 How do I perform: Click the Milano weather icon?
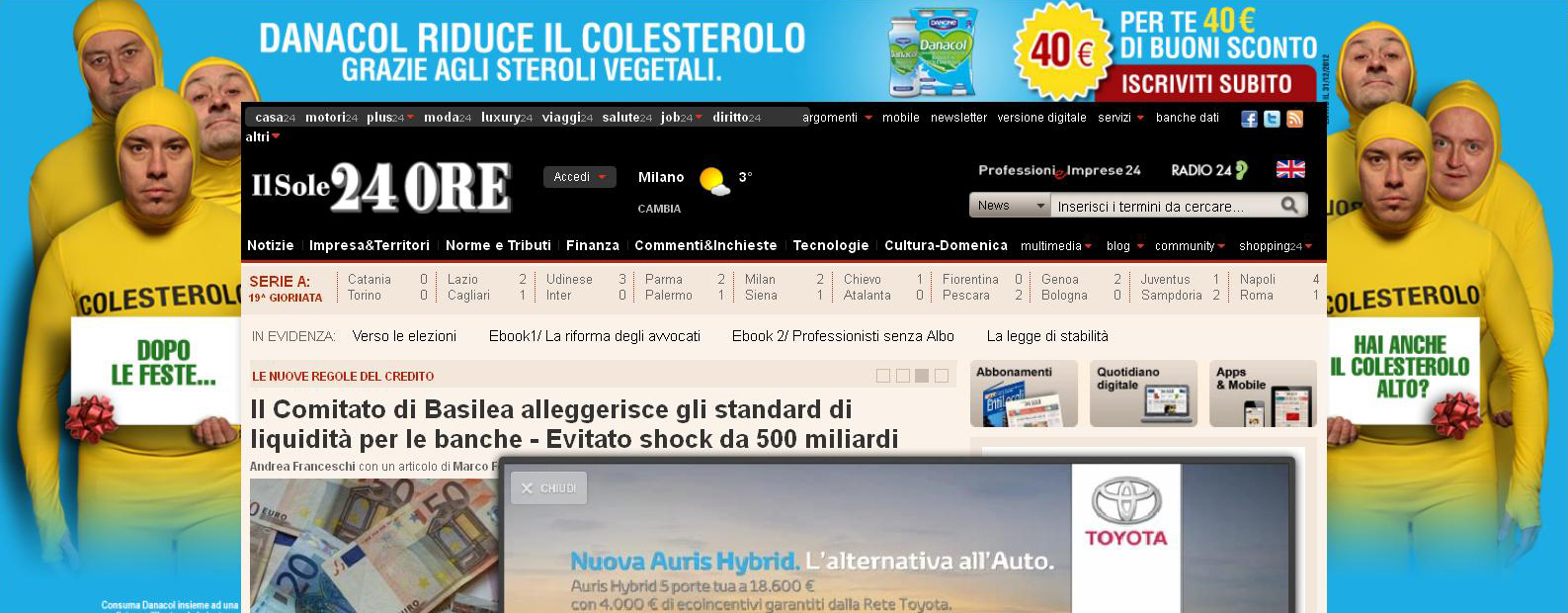[714, 181]
